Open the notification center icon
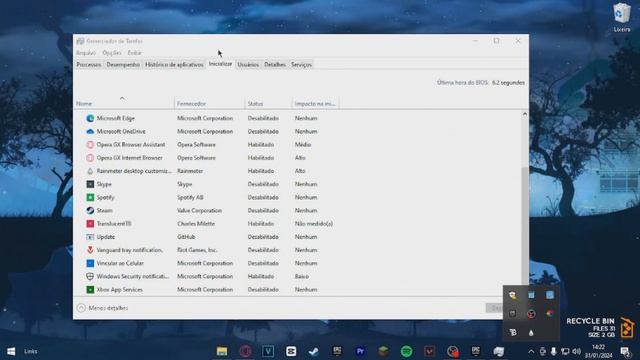This screenshot has width=640, height=360. tap(625, 351)
